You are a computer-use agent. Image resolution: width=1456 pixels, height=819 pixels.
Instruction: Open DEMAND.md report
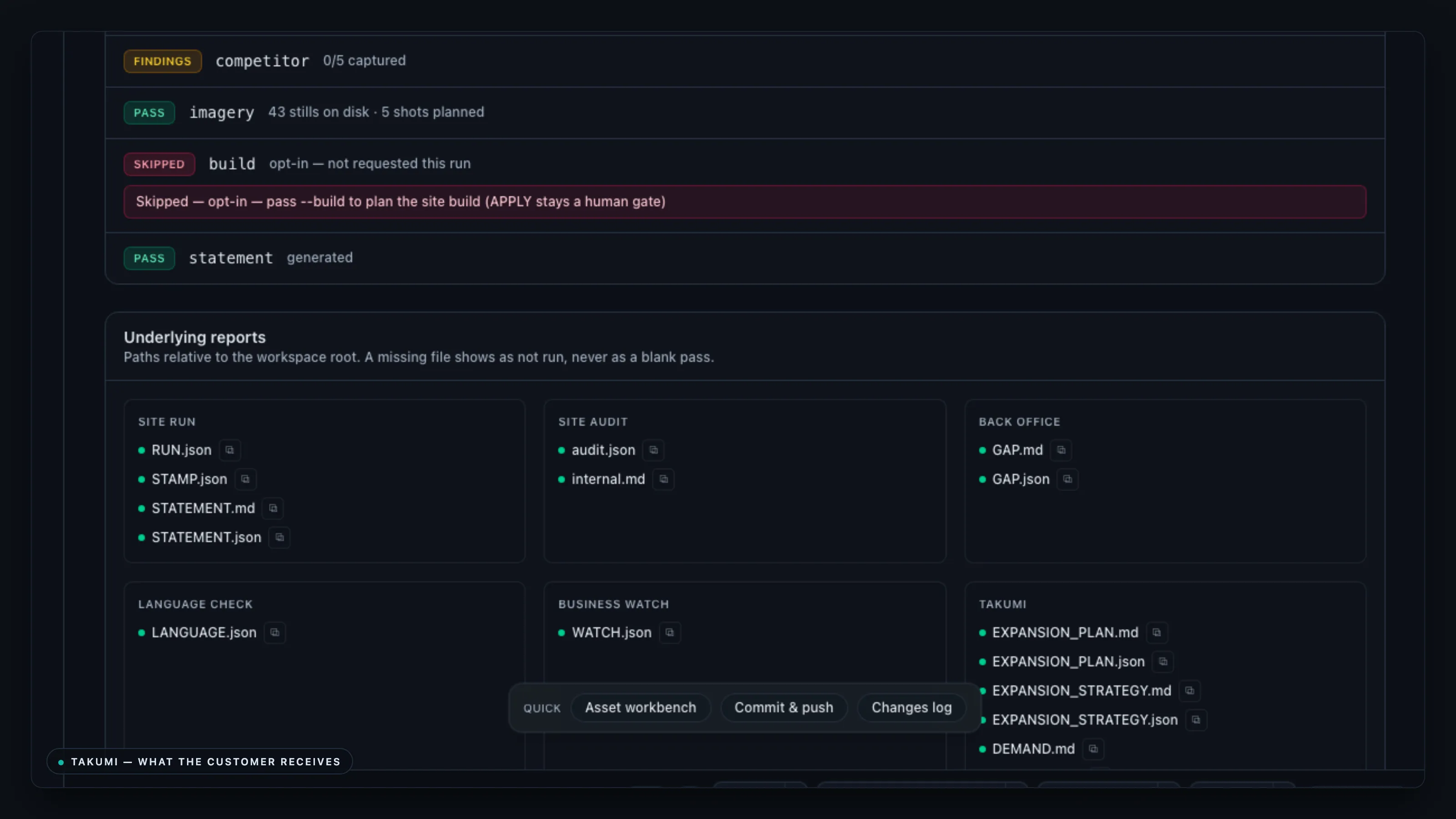[1034, 749]
